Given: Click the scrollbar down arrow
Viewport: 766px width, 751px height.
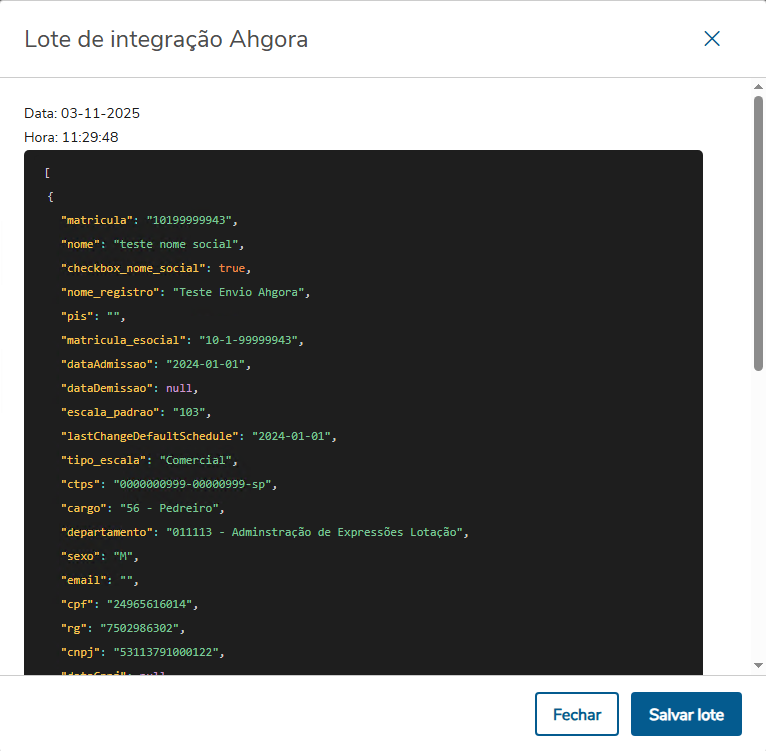Looking at the screenshot, I should (x=758, y=665).
